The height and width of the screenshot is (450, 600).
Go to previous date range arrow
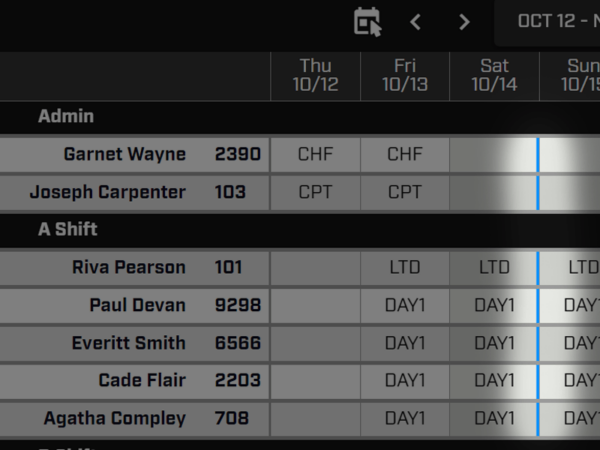click(x=416, y=22)
